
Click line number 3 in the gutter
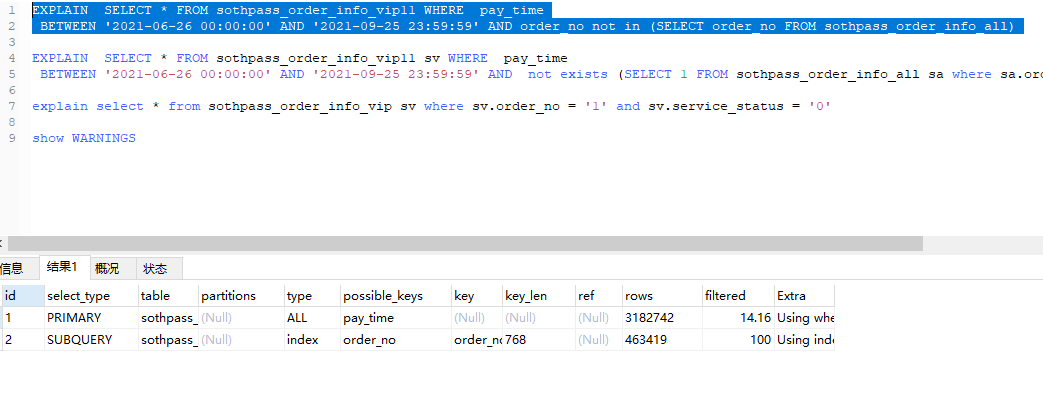pos(11,43)
